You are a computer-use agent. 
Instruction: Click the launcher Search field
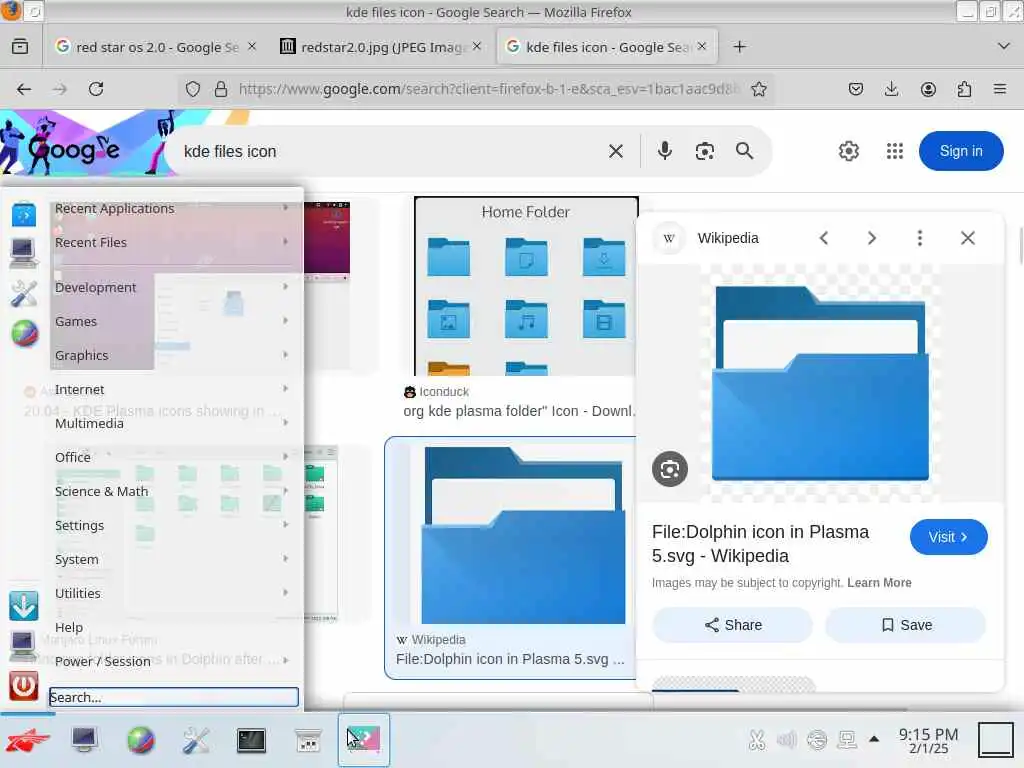174,697
